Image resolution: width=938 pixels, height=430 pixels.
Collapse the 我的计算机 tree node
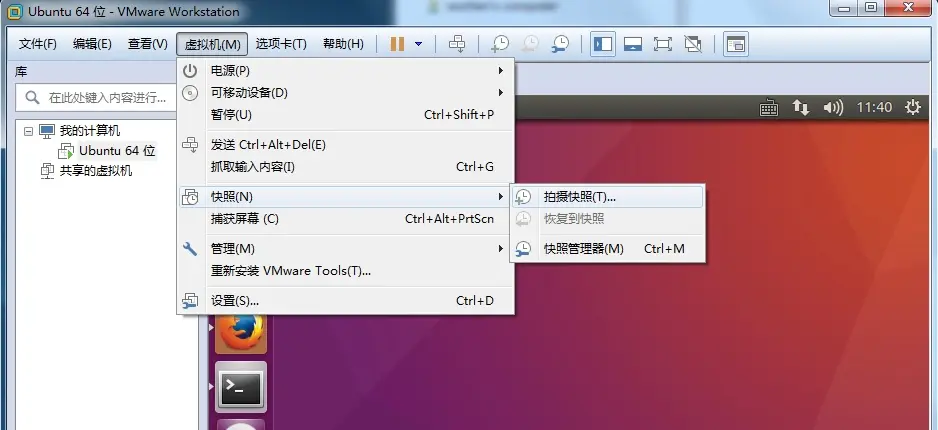tap(28, 130)
